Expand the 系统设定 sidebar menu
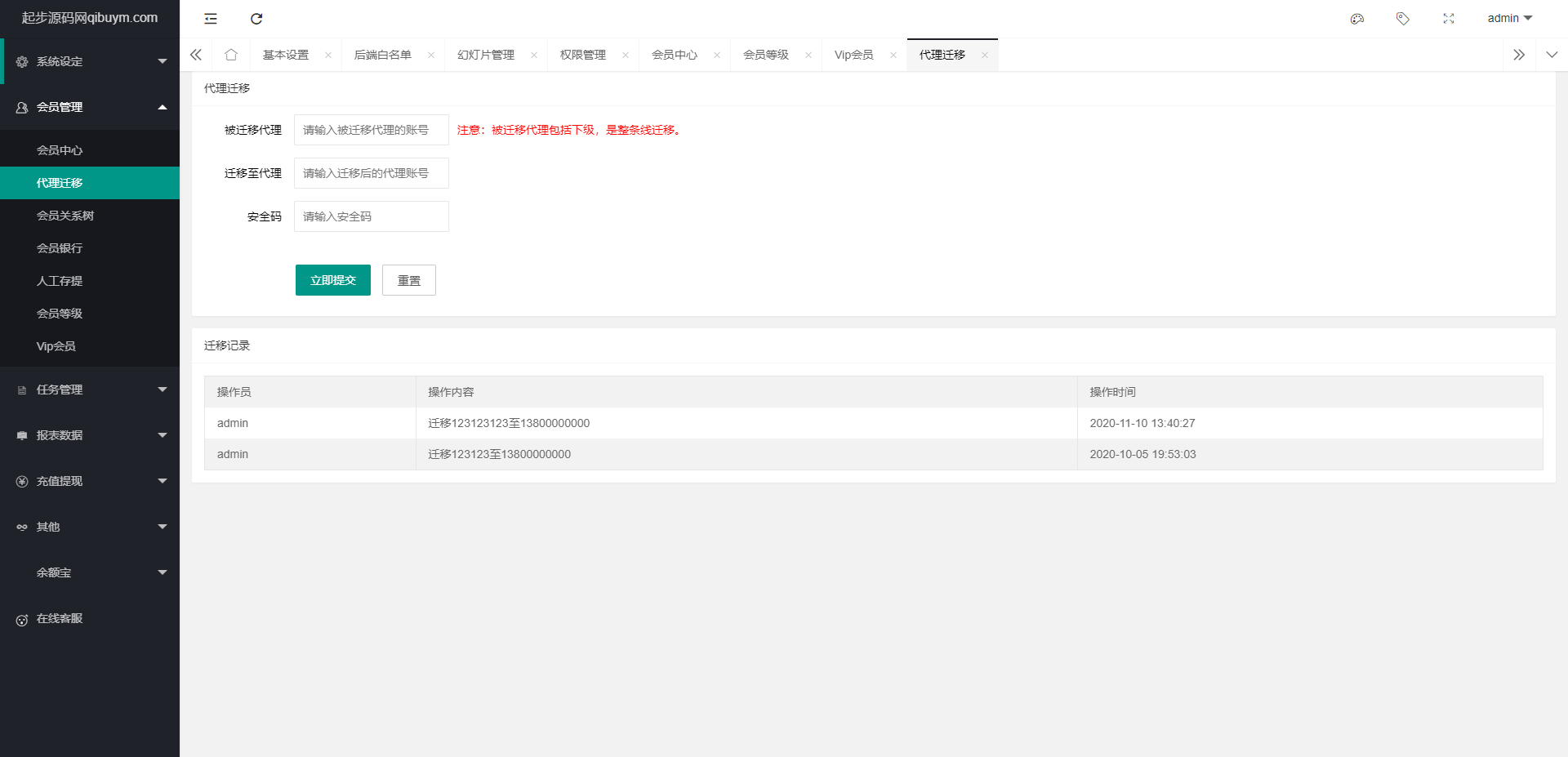 click(x=90, y=61)
